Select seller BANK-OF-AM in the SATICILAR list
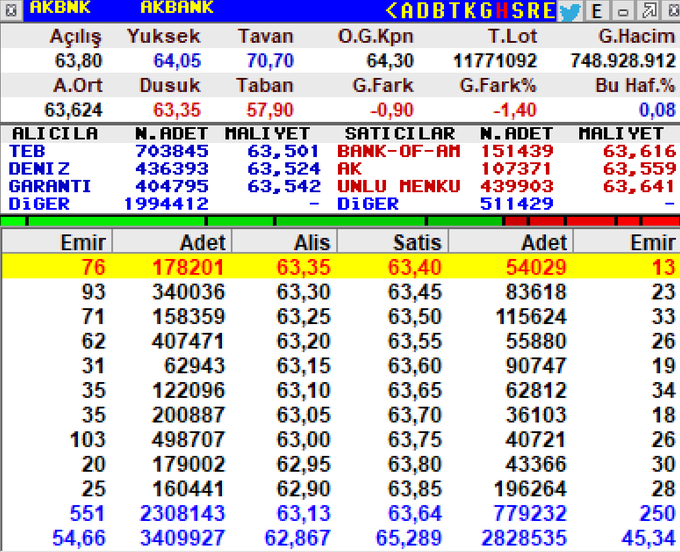Image resolution: width=680 pixels, height=552 pixels. pyautogui.click(x=399, y=151)
